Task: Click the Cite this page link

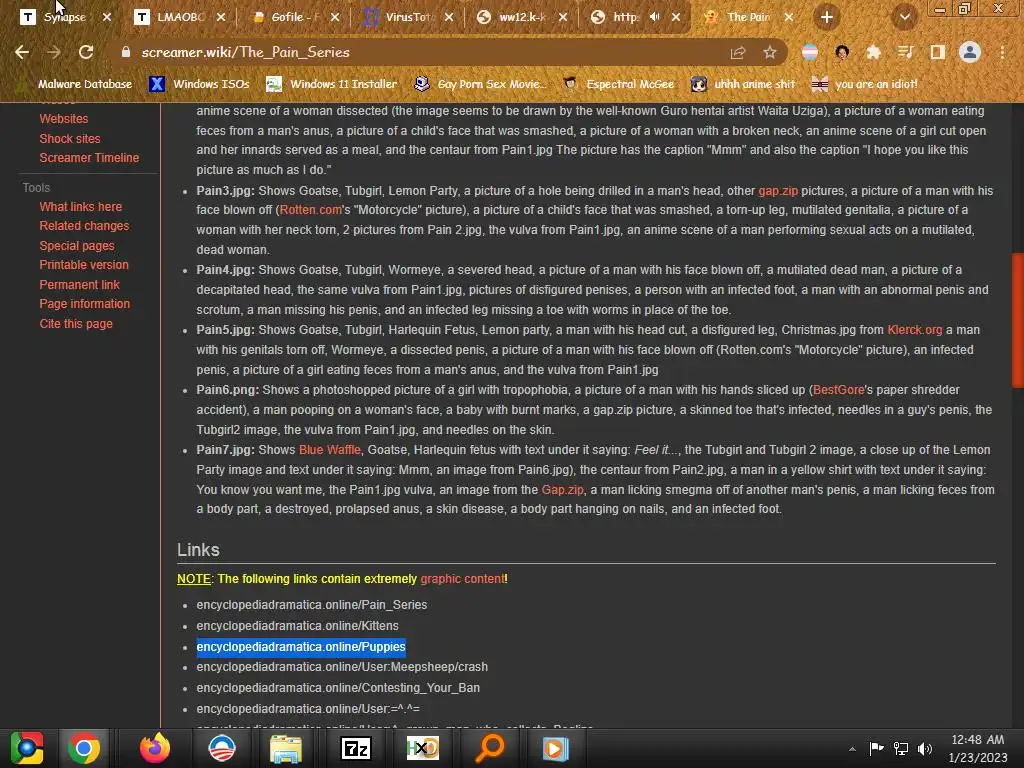Action: (76, 324)
